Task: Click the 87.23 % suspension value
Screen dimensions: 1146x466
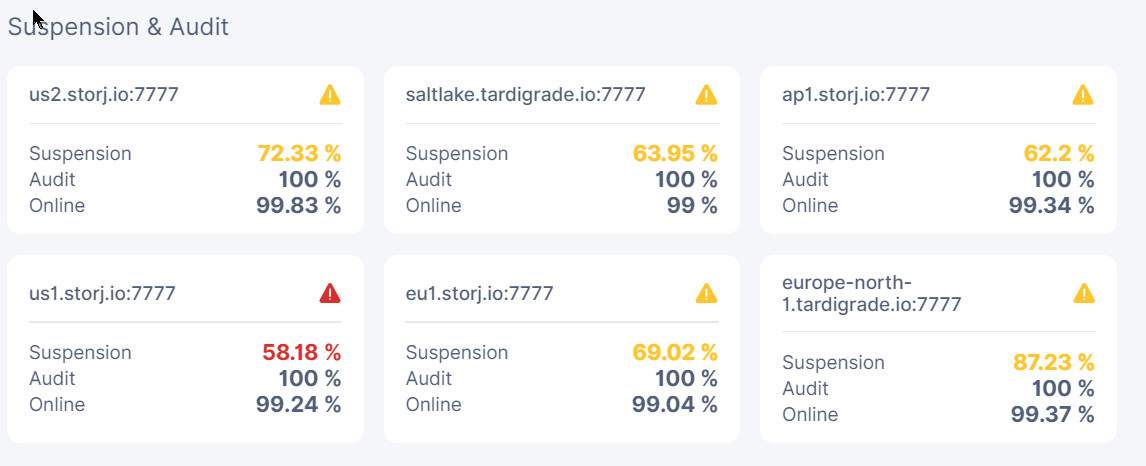Action: click(1054, 363)
